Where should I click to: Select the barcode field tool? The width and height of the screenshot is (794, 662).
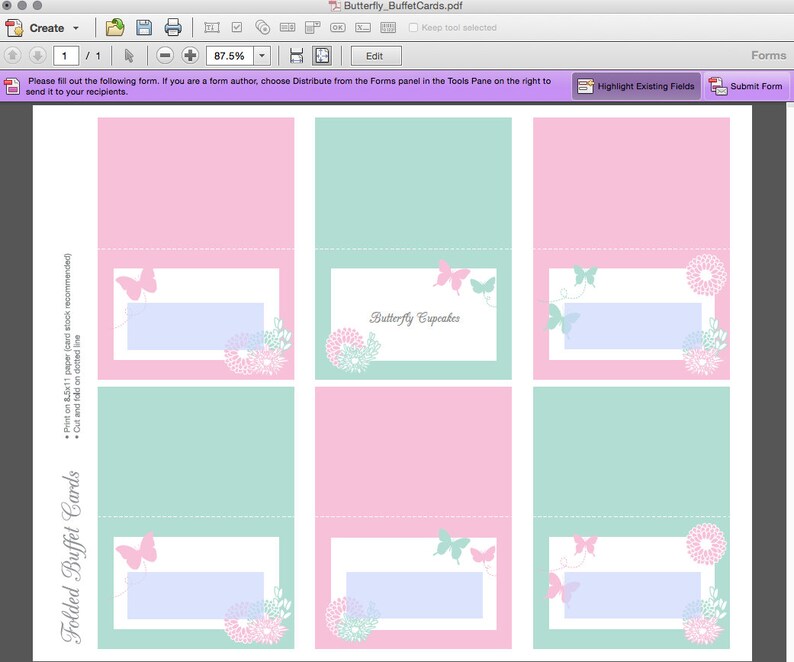(388, 27)
